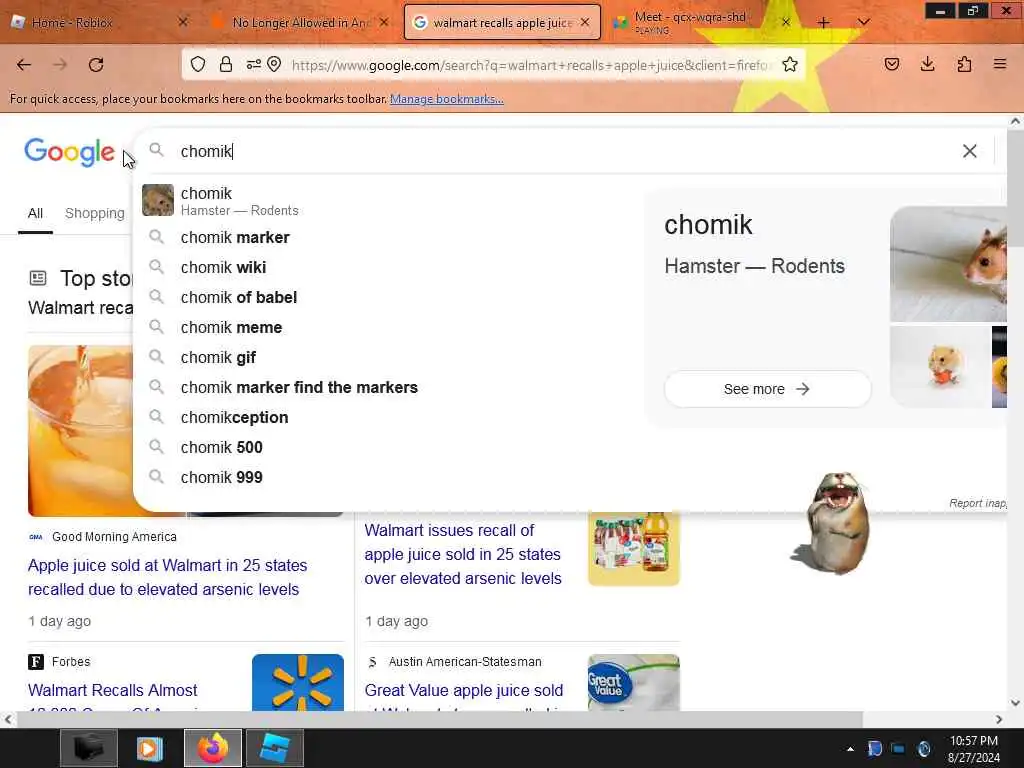1024x768 pixels.
Task: Bookmark this page with the star
Action: 790,64
